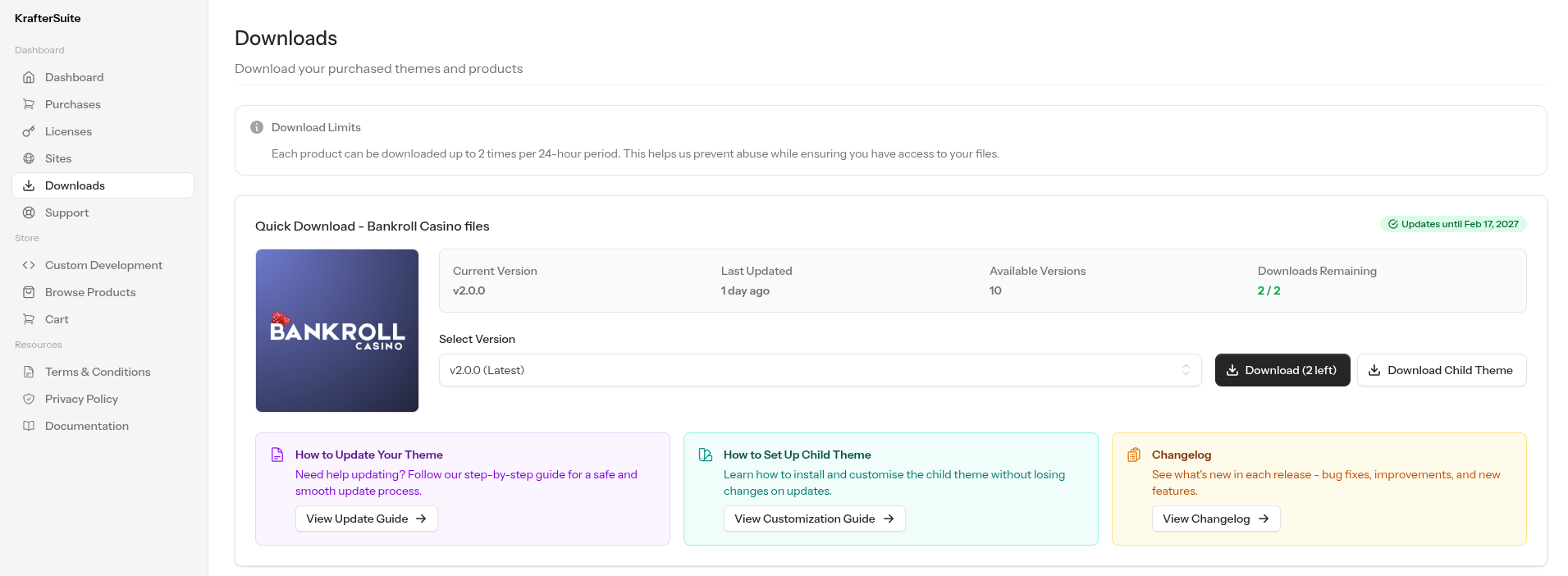The image size is (1568, 576).
Task: Open the Select Version dropdown
Action: point(812,370)
